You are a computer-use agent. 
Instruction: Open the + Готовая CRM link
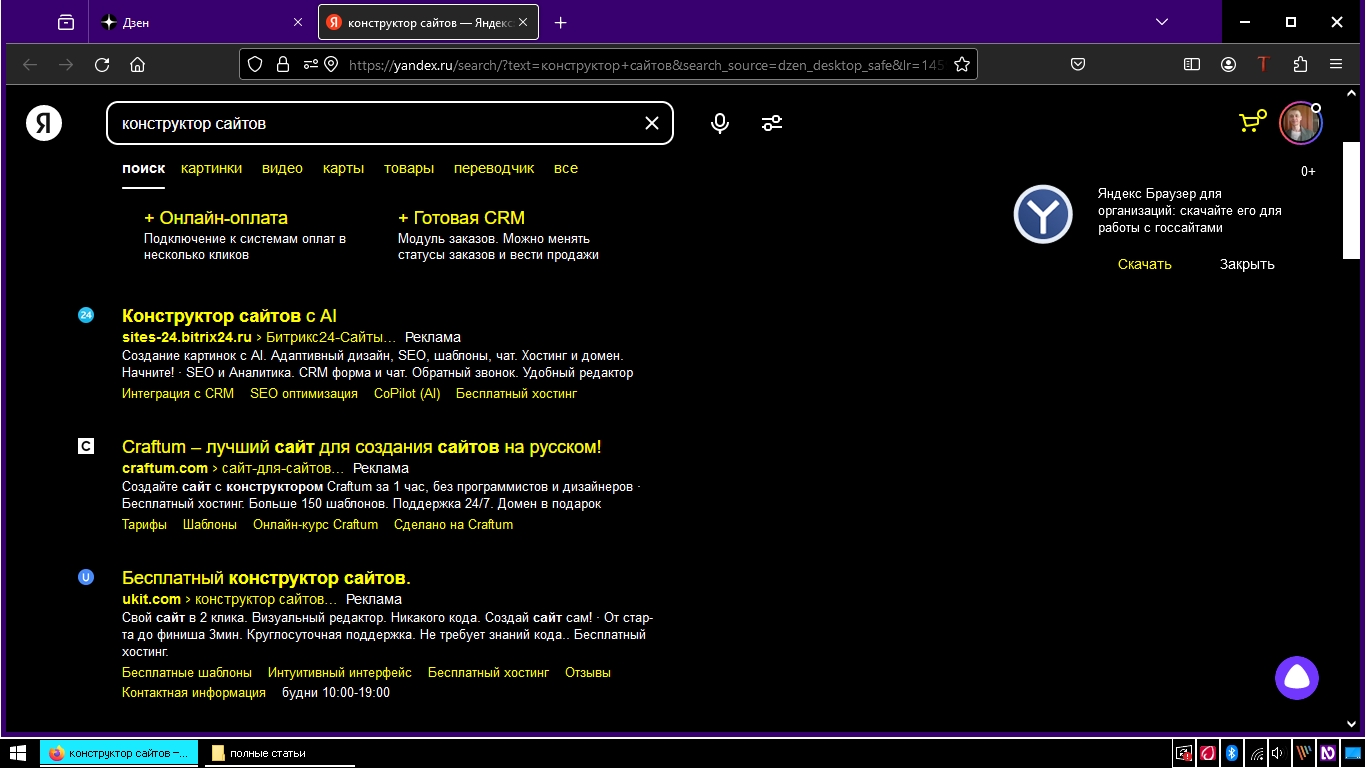click(x=461, y=218)
